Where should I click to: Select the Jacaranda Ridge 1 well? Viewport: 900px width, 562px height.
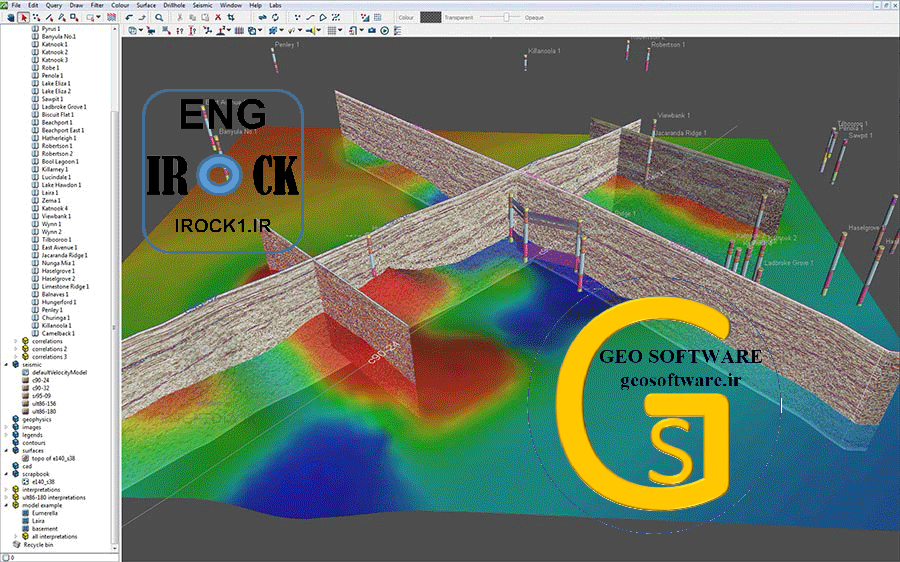pyautogui.click(x=64, y=255)
